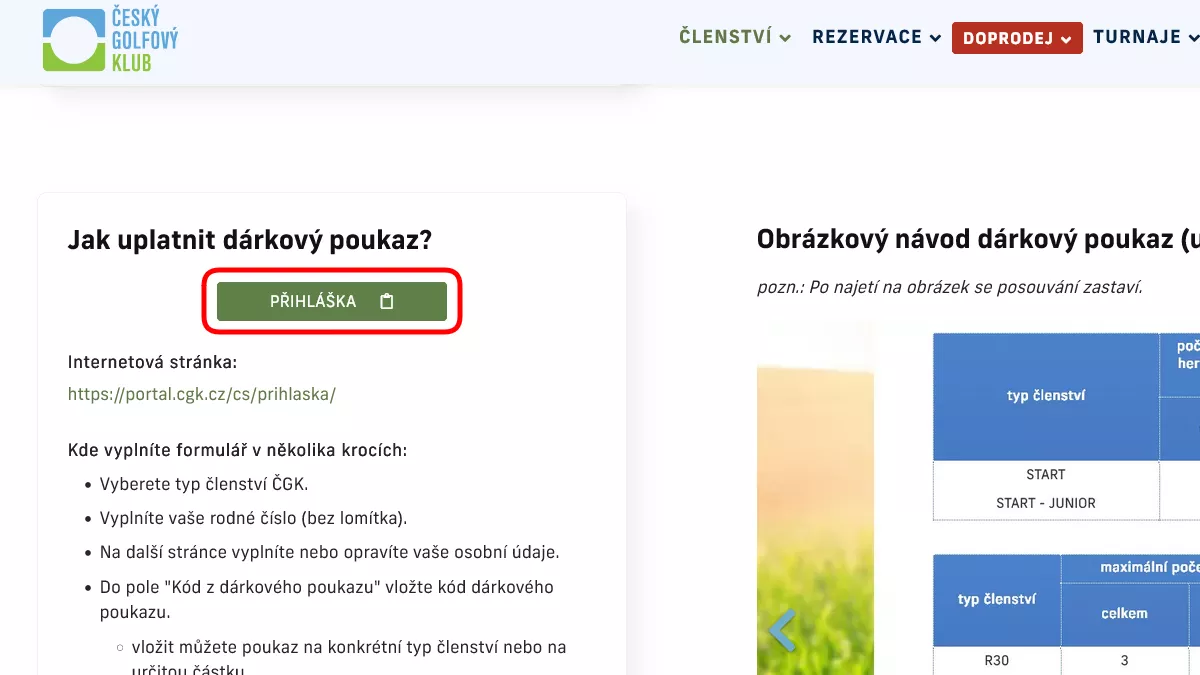
Task: Click the START row in membership table
Action: [1045, 474]
